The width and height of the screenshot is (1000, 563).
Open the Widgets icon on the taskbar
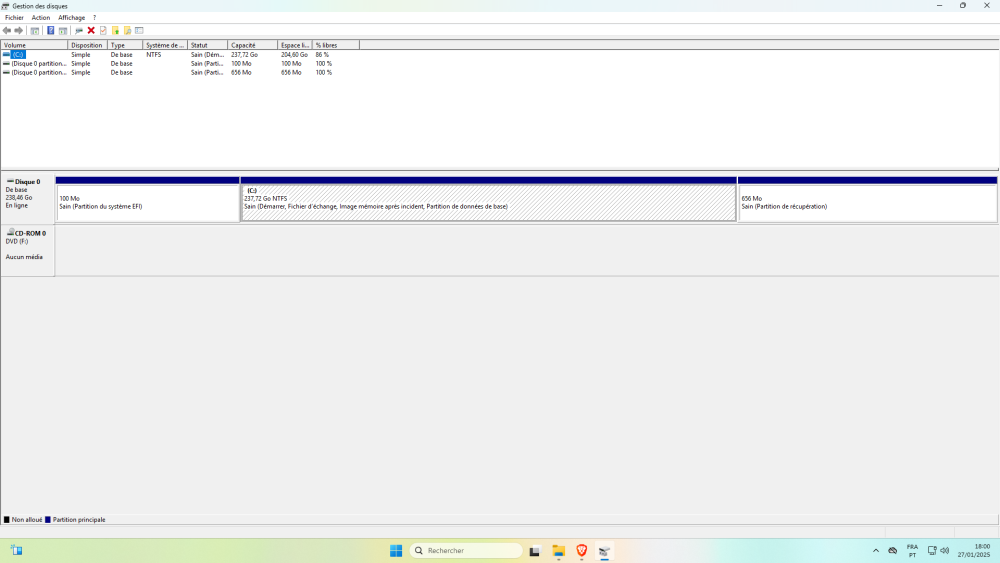[17, 550]
